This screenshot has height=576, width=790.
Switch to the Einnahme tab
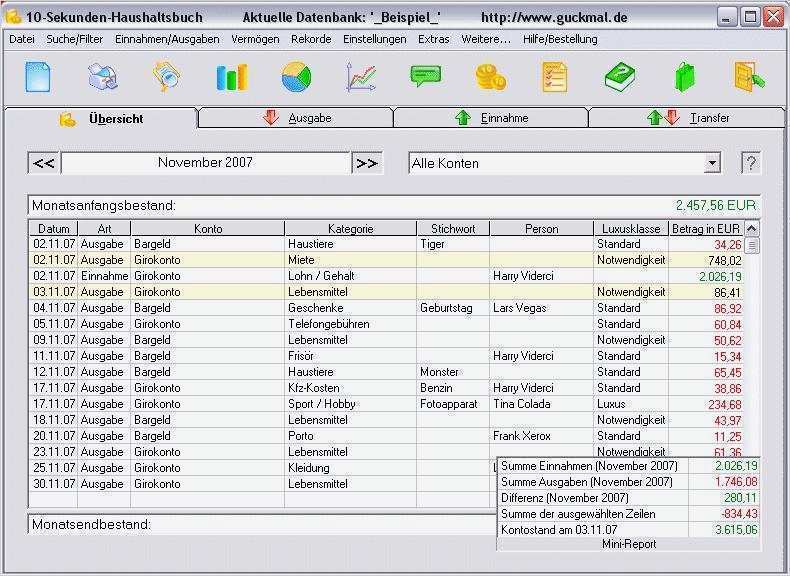tap(491, 118)
